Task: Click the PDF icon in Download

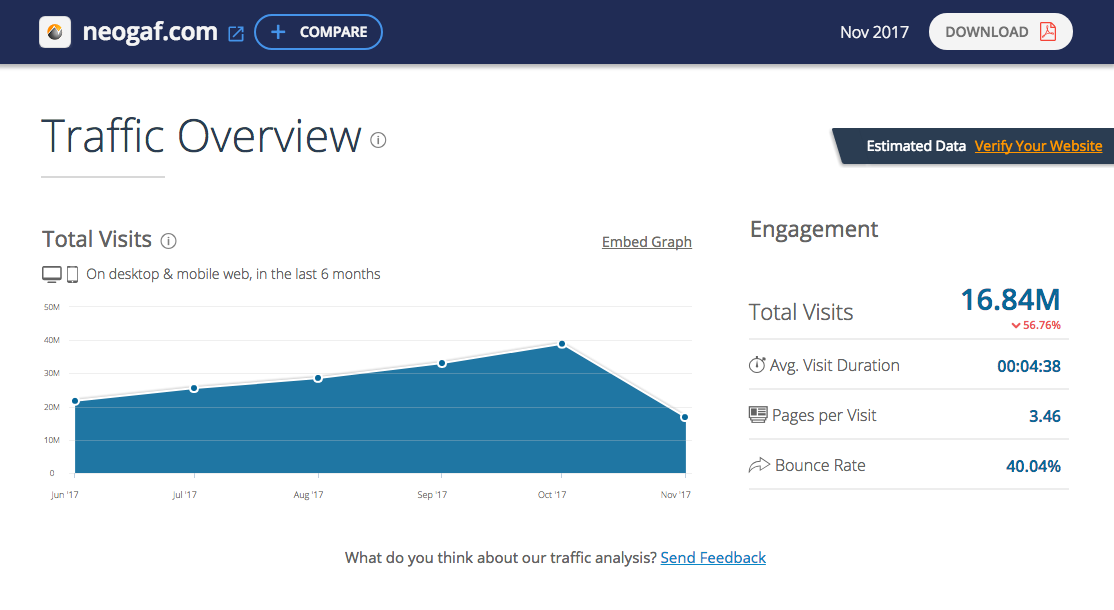Action: (1048, 31)
